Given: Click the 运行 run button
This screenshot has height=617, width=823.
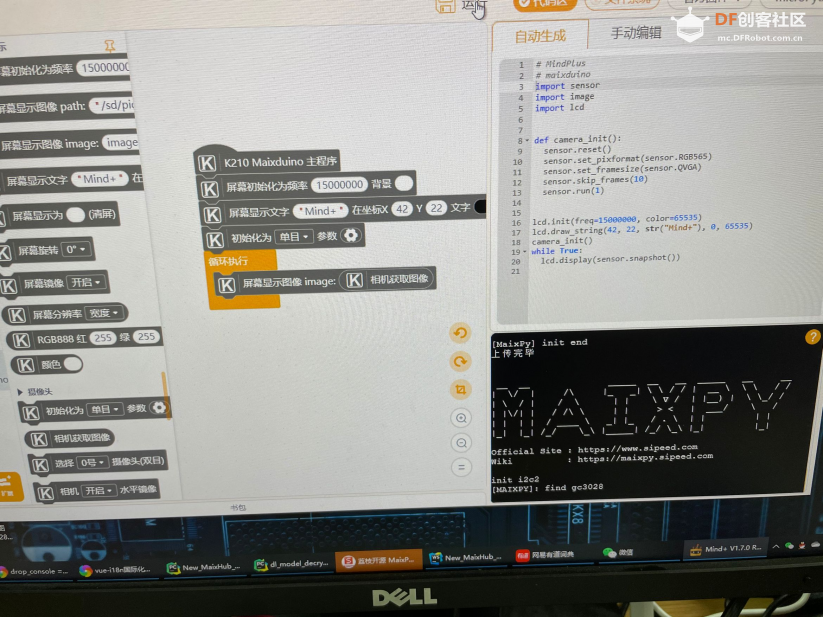Looking at the screenshot, I should (x=474, y=5).
